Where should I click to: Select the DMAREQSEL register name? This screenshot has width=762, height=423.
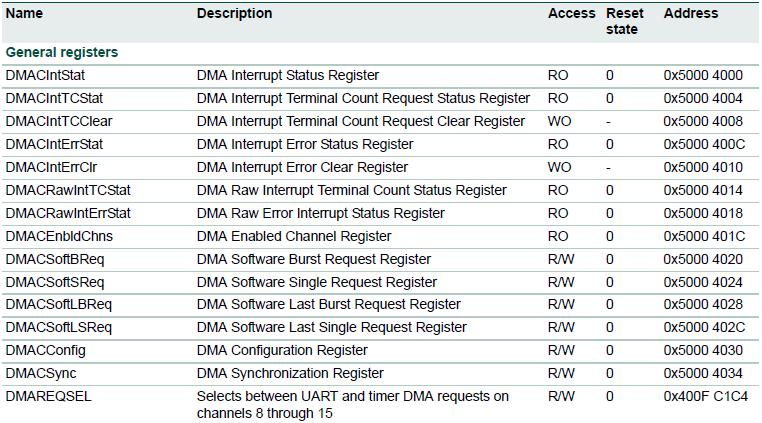[46, 397]
